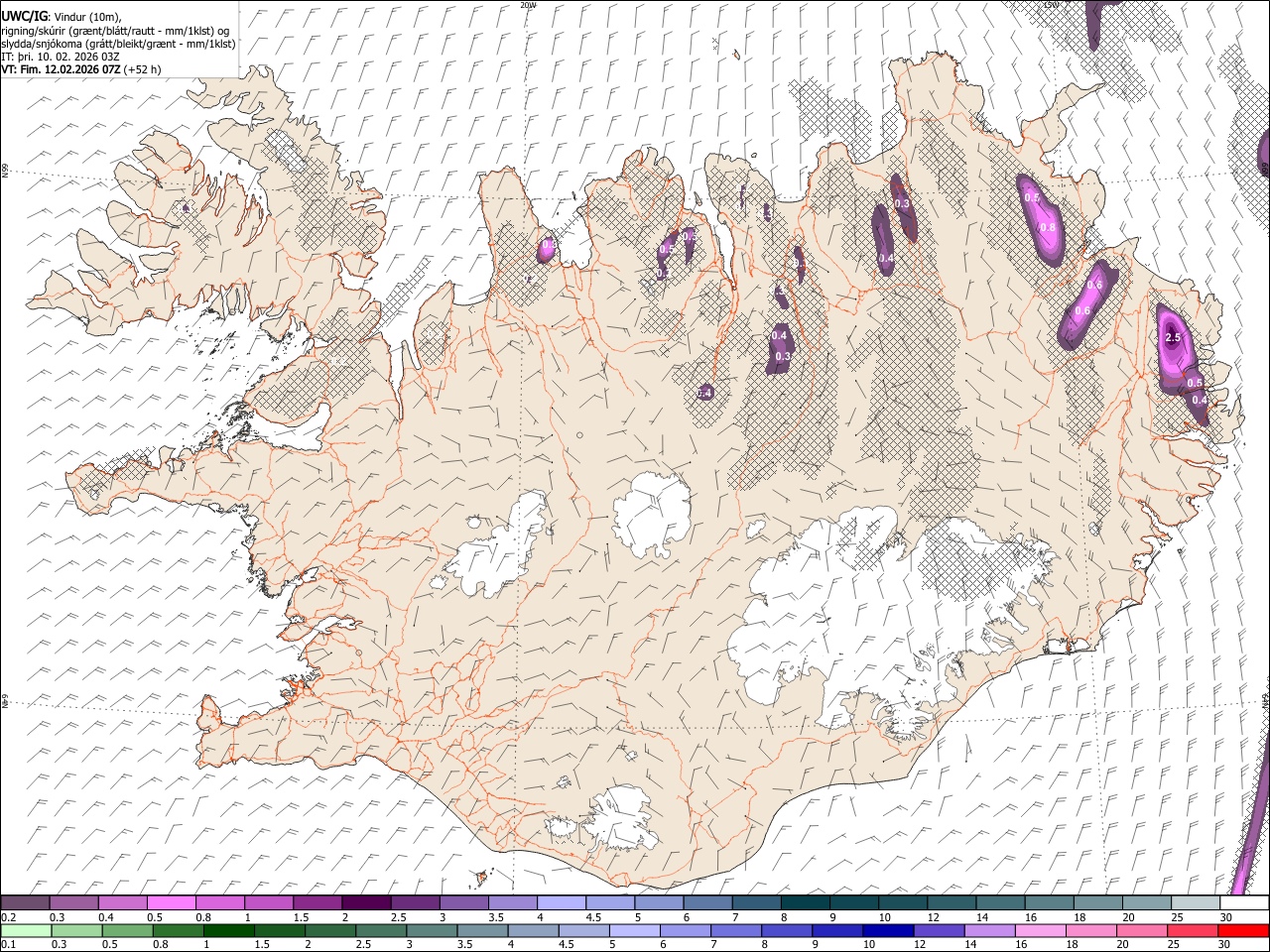Click the 0.8 precipitation value on the map
This screenshot has width=1270, height=952.
tap(1047, 227)
